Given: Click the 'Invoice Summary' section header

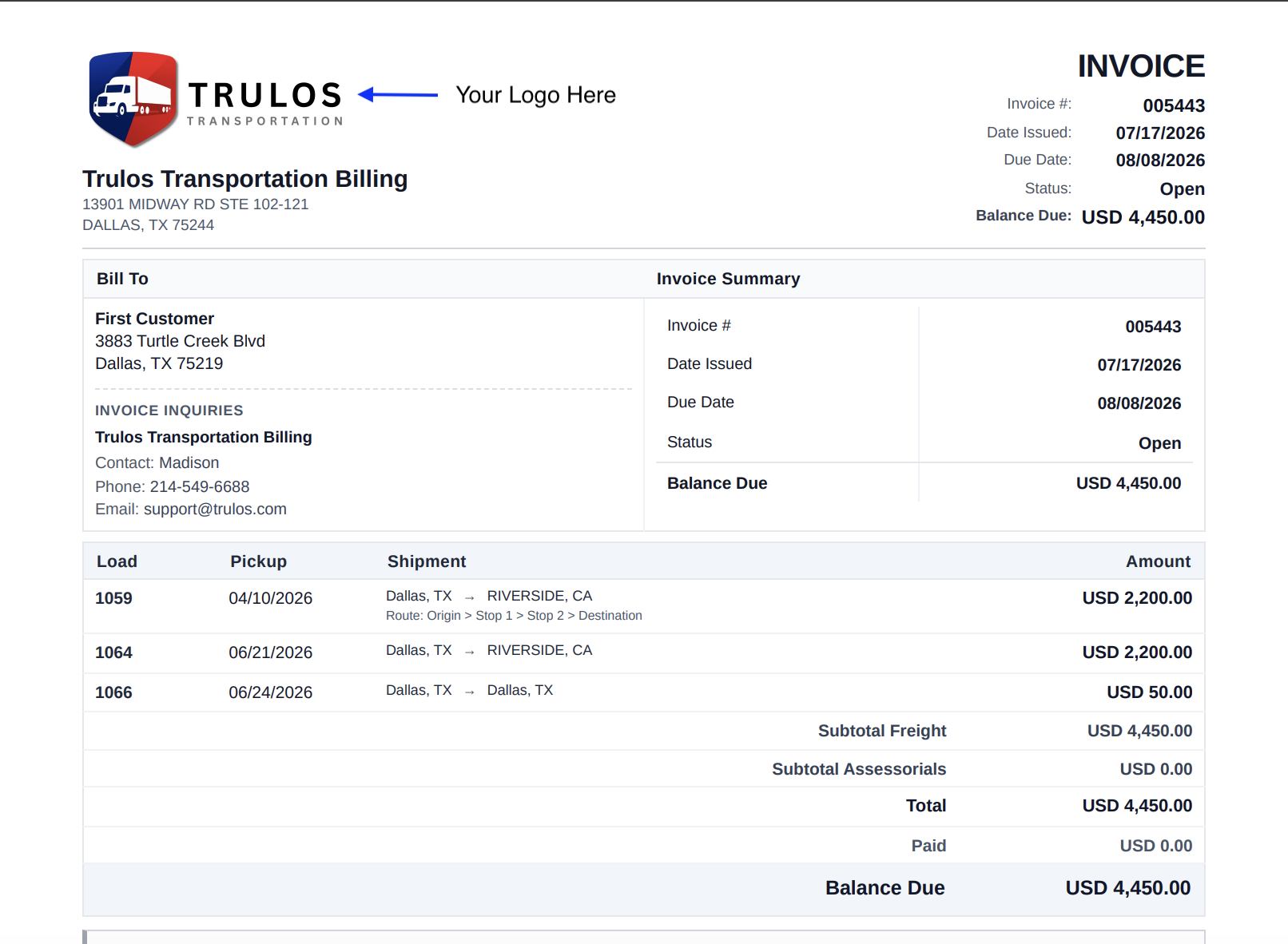Looking at the screenshot, I should 728,279.
